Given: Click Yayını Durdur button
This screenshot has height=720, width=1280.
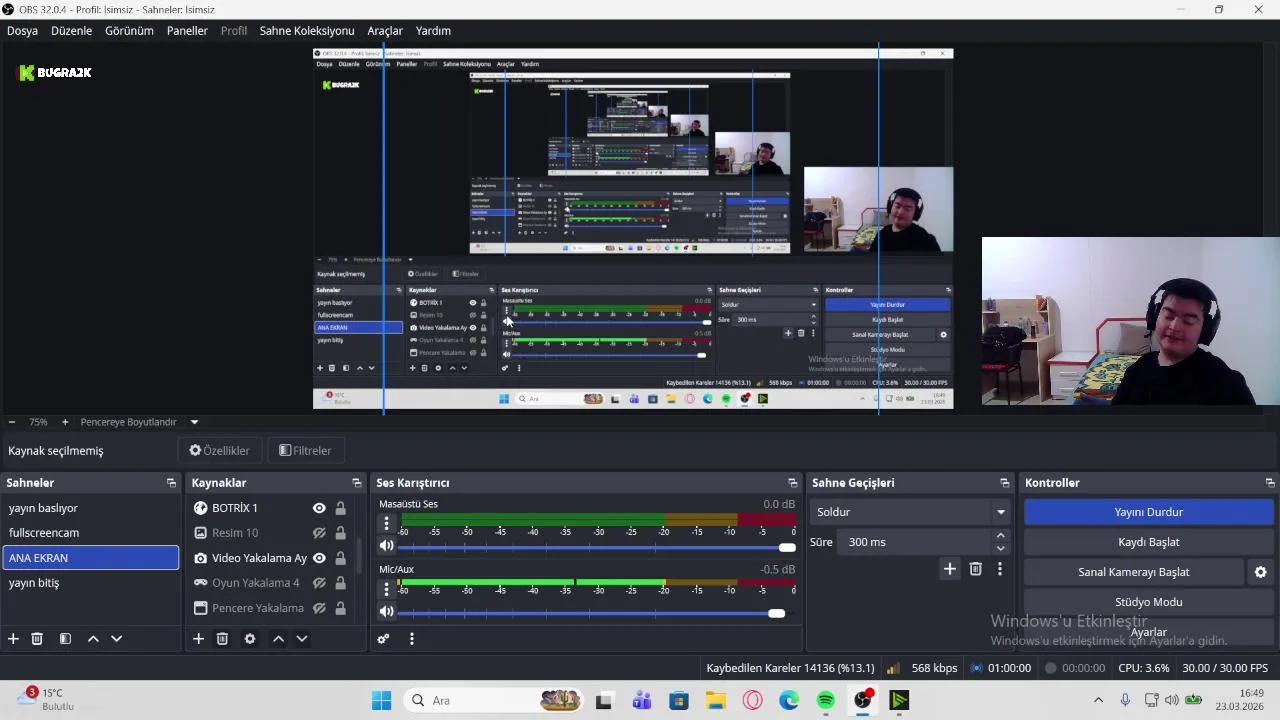Looking at the screenshot, I should tap(1149, 512).
